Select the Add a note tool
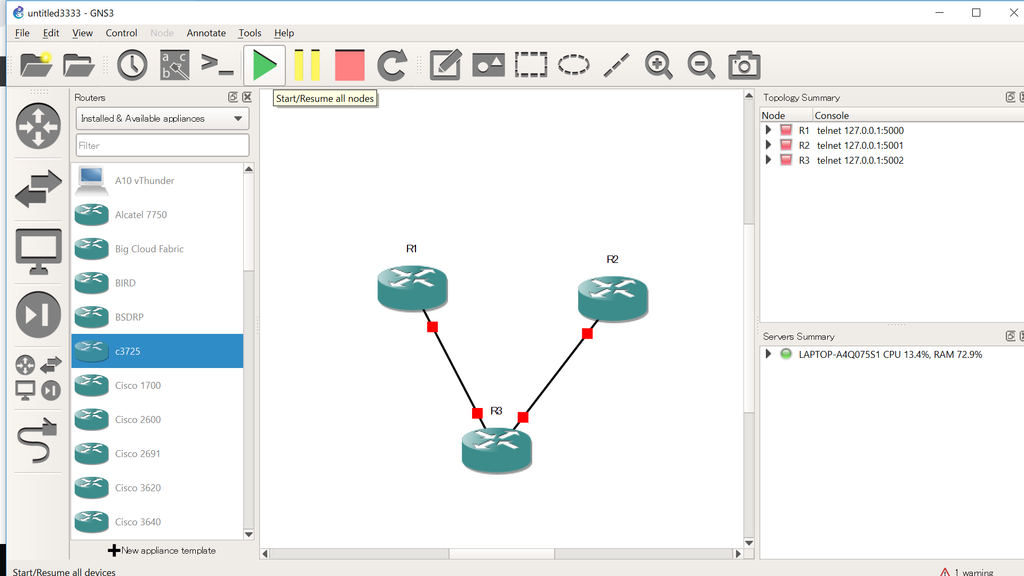Image resolution: width=1024 pixels, height=576 pixels. click(x=445, y=65)
